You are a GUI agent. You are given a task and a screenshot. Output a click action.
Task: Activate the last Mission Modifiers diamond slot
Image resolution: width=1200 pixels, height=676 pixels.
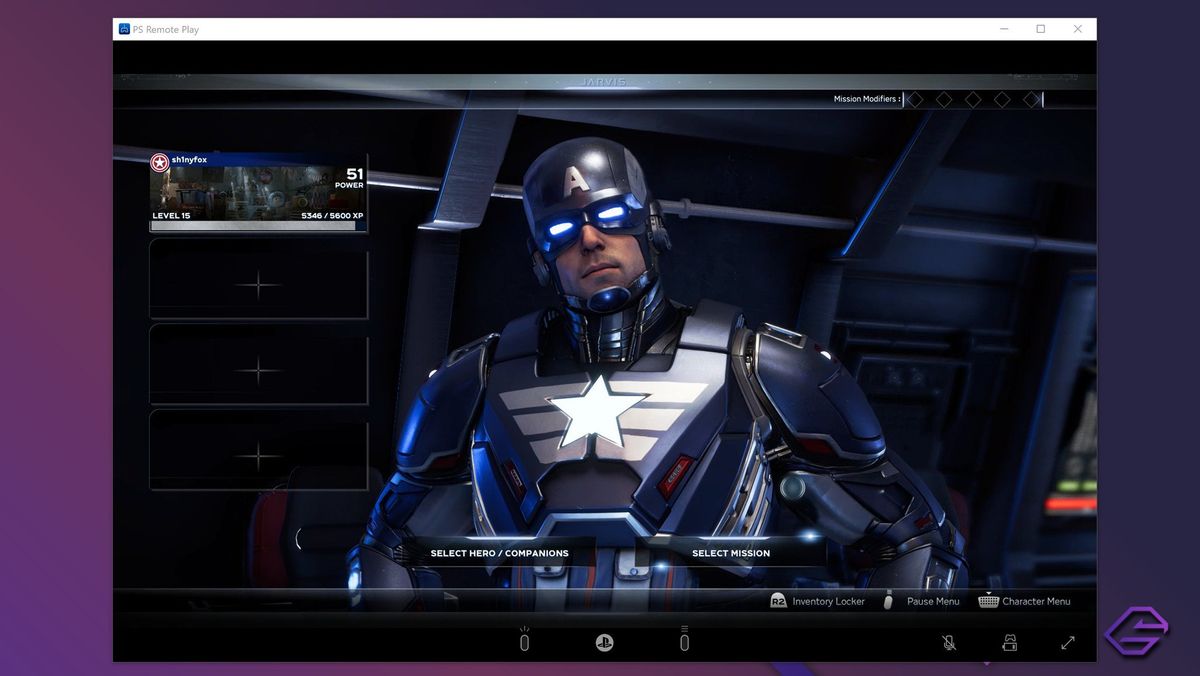pos(1033,99)
